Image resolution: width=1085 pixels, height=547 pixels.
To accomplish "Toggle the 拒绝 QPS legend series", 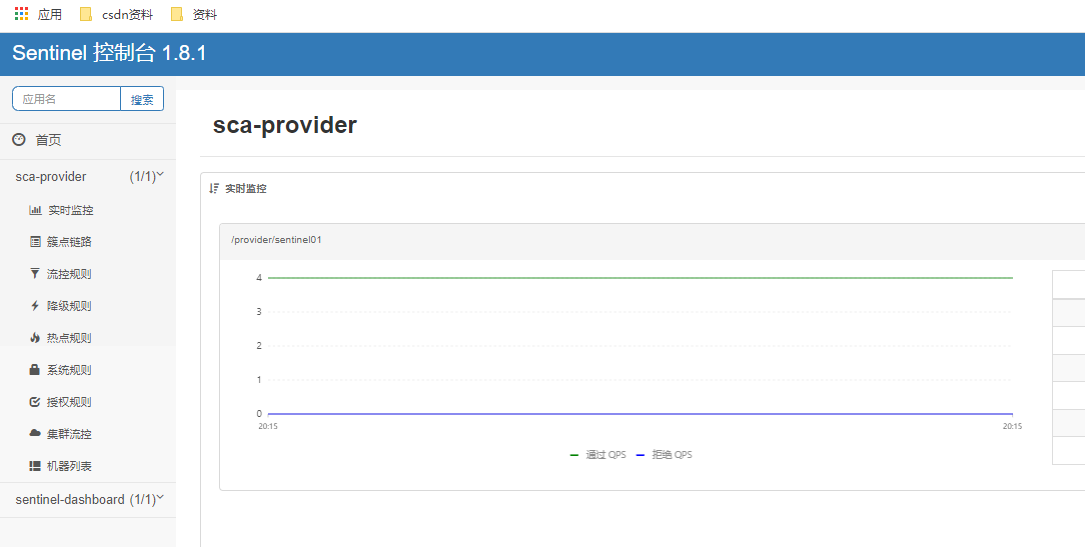I will [x=664, y=455].
